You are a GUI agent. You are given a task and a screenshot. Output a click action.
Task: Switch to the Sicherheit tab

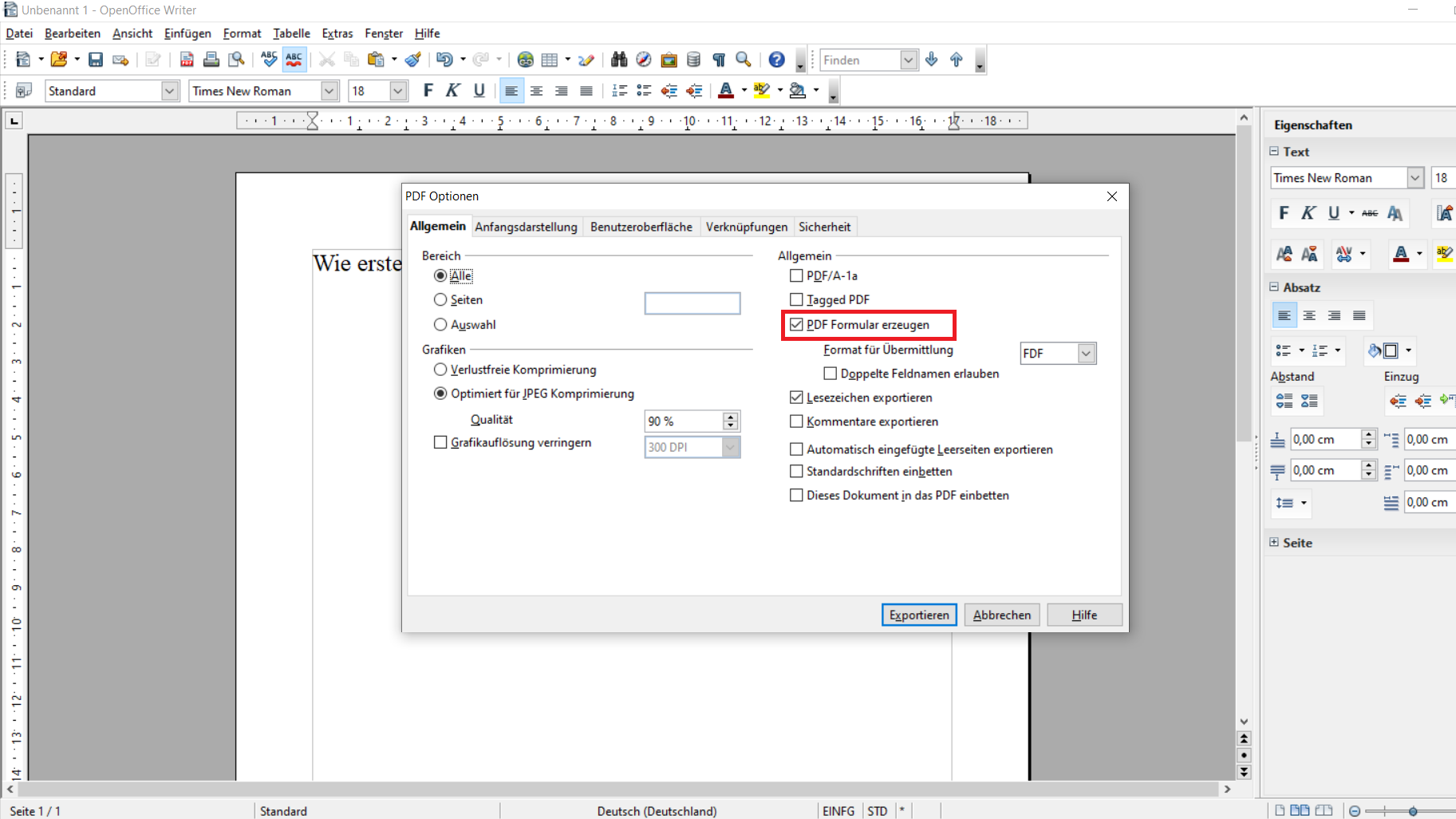[825, 227]
